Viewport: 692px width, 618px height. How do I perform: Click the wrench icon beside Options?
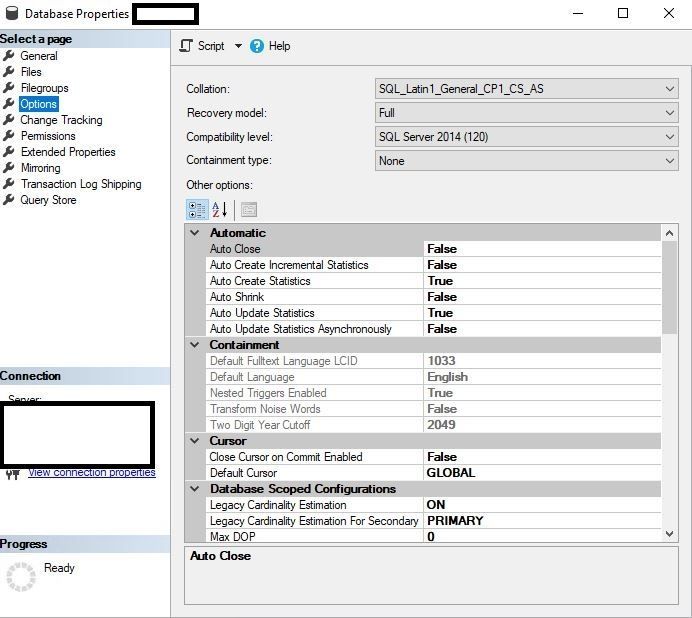coord(9,104)
